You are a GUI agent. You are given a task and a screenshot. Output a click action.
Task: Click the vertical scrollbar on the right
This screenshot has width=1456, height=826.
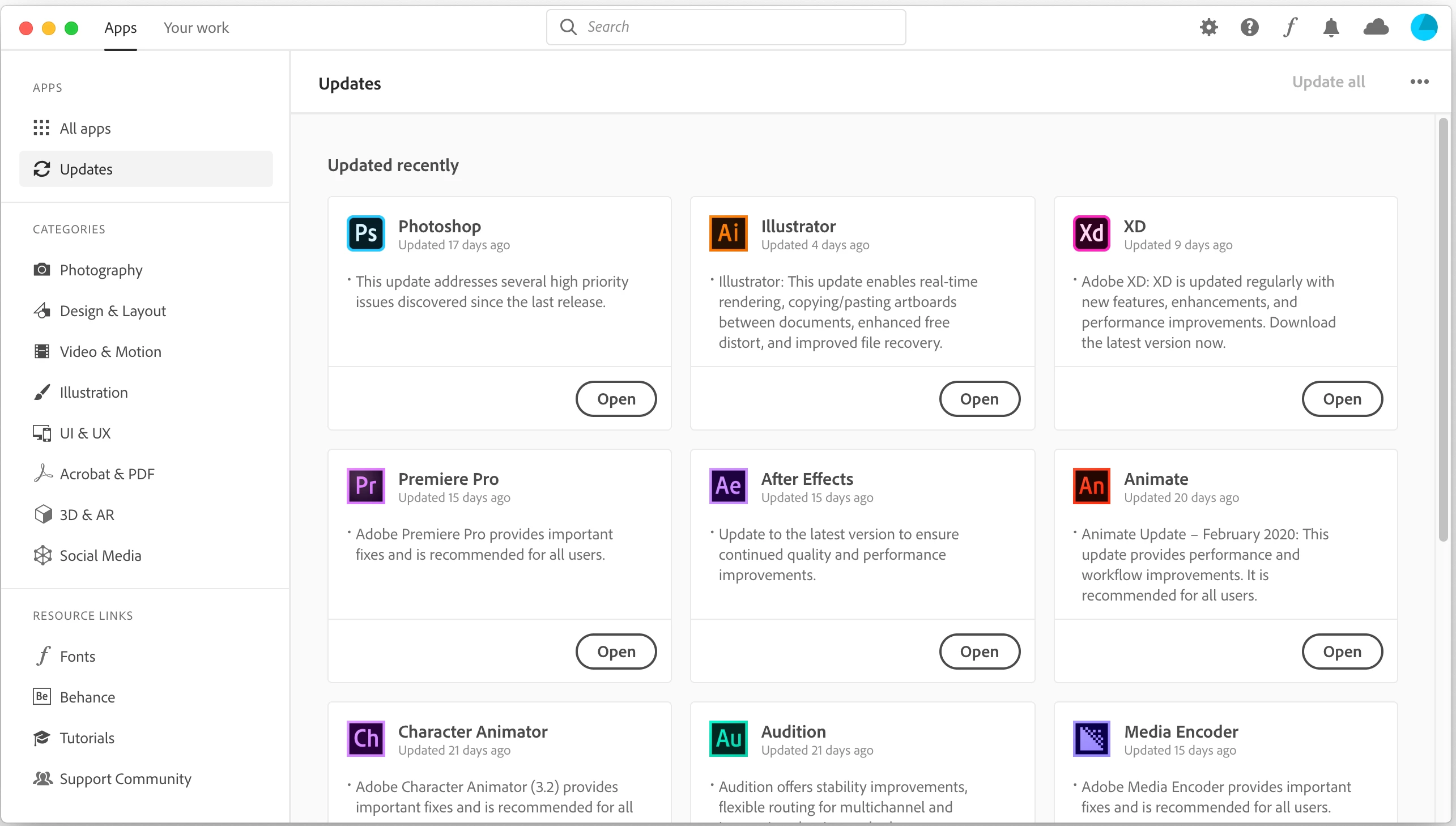click(1443, 329)
